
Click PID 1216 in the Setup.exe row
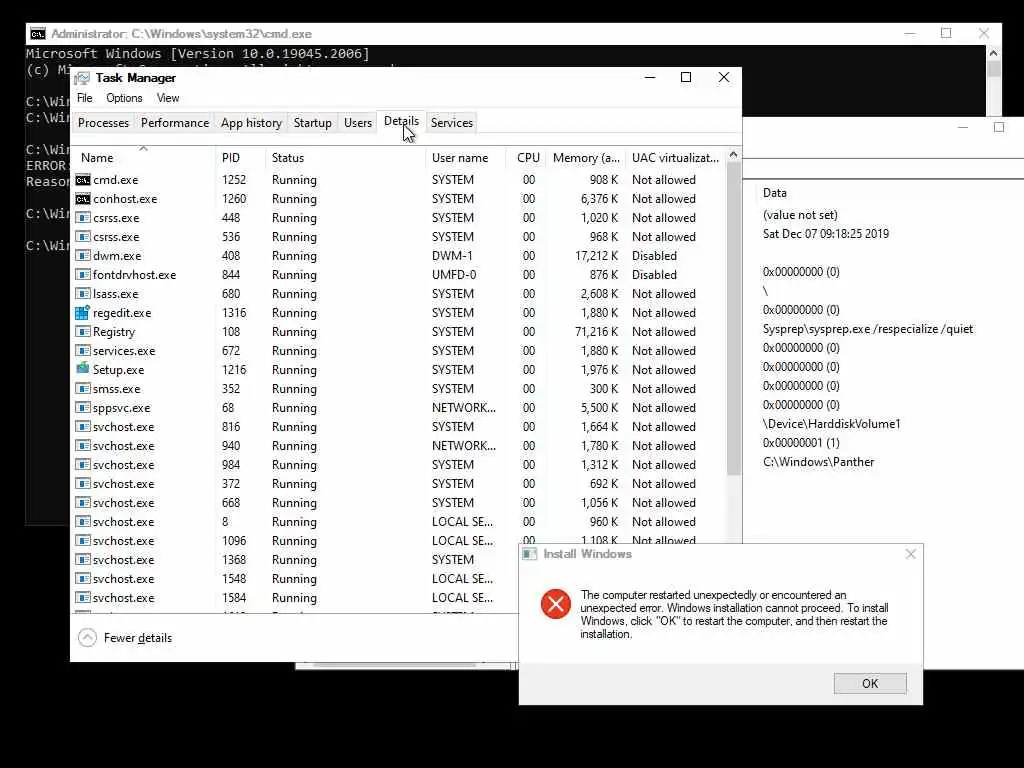point(234,370)
